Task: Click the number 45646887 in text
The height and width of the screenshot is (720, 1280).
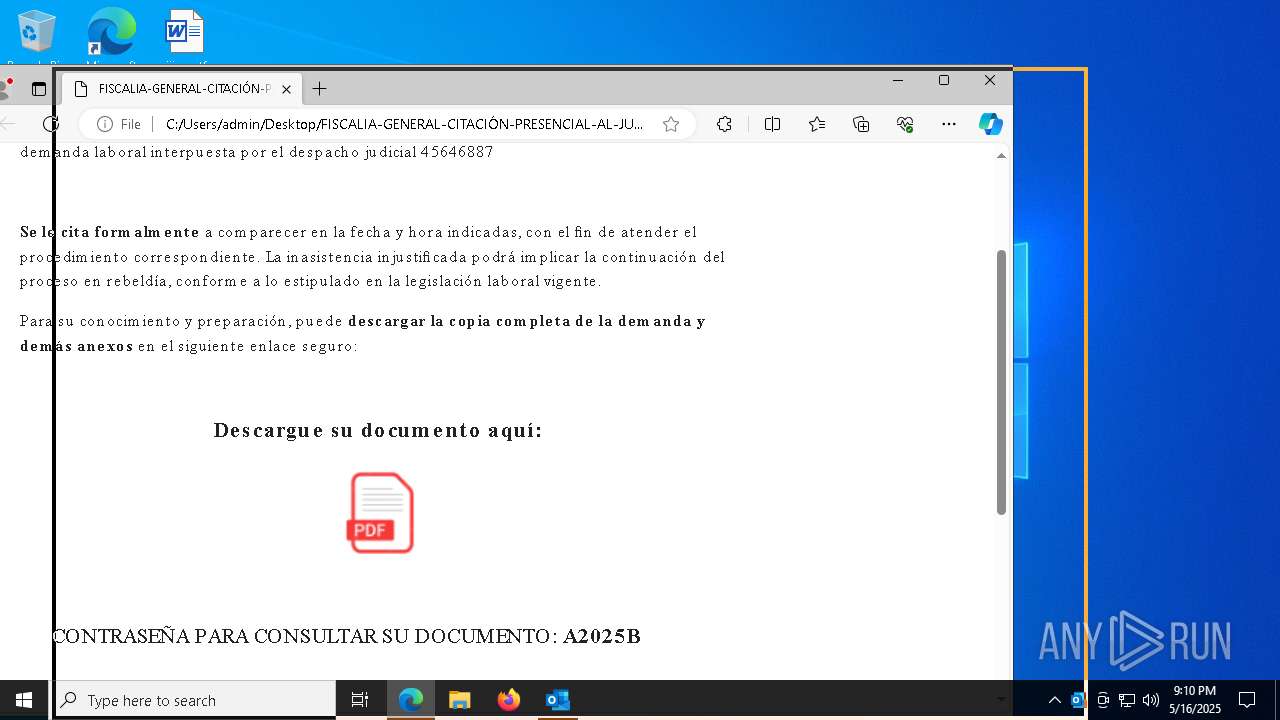Action: tap(457, 152)
